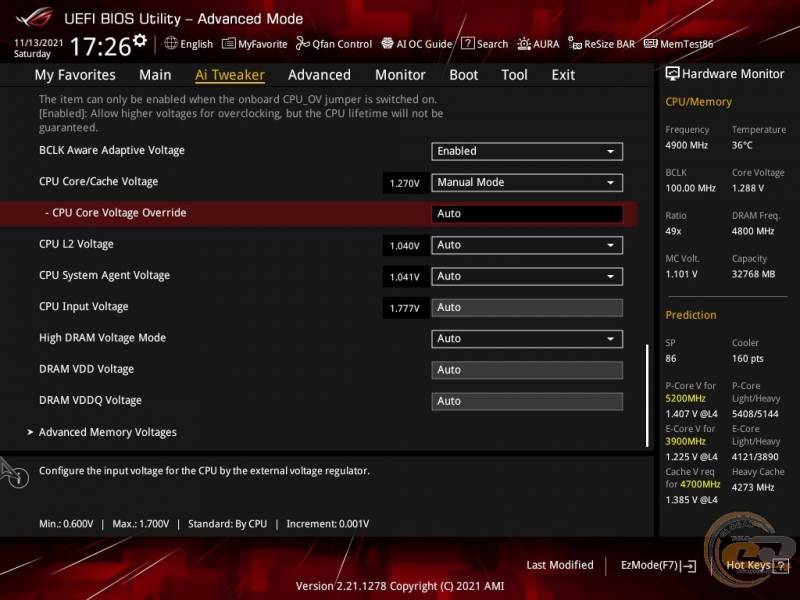Image resolution: width=800 pixels, height=600 pixels.
Task: Open CPU Core/Cache Voltage Manual Mode dropdown
Action: point(527,183)
